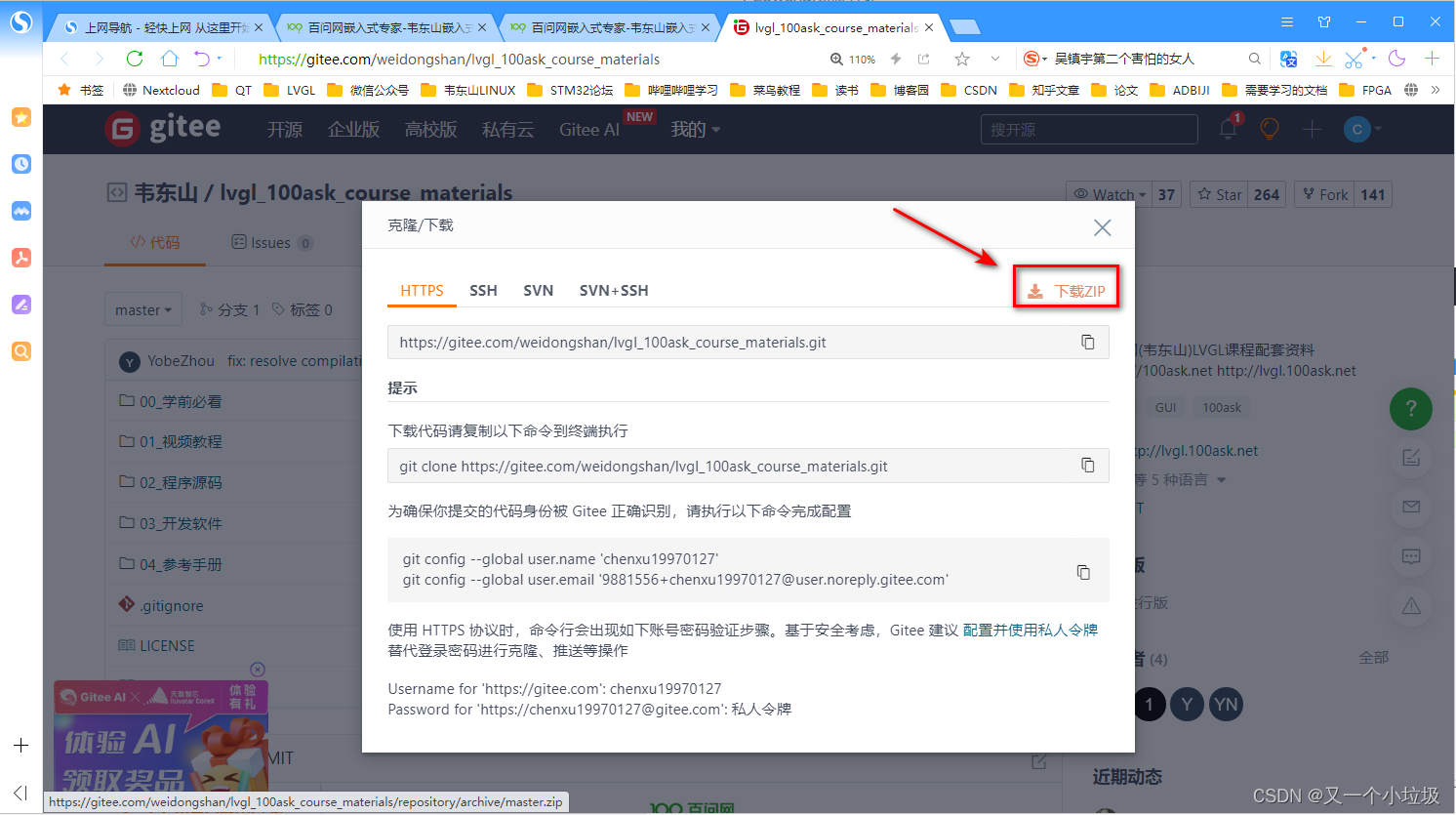This screenshot has height=815, width=1456.
Task: Bookmark page with the star icon
Action: (962, 59)
